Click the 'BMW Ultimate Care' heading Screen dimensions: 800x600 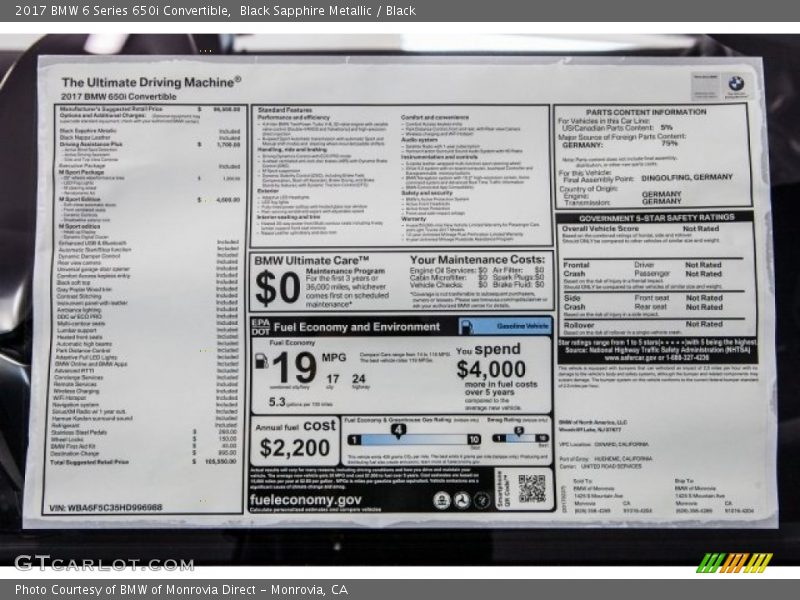pos(311,261)
